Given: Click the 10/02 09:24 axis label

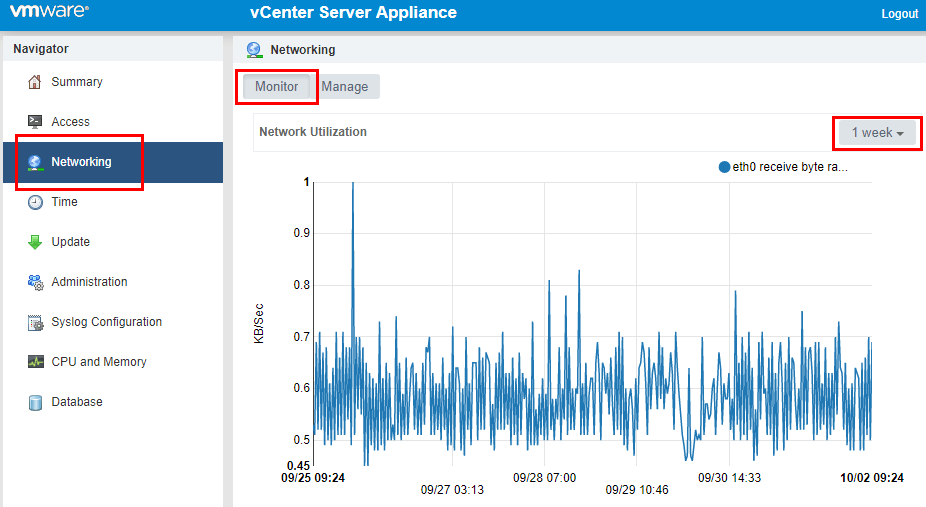Looking at the screenshot, I should click(x=872, y=478).
